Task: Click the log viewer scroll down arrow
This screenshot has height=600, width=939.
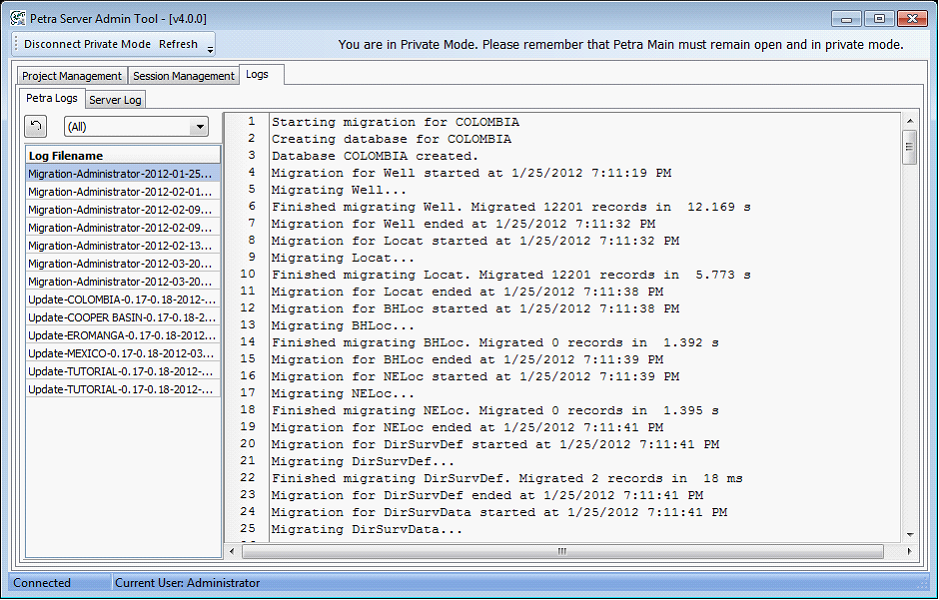Action: tap(909, 535)
